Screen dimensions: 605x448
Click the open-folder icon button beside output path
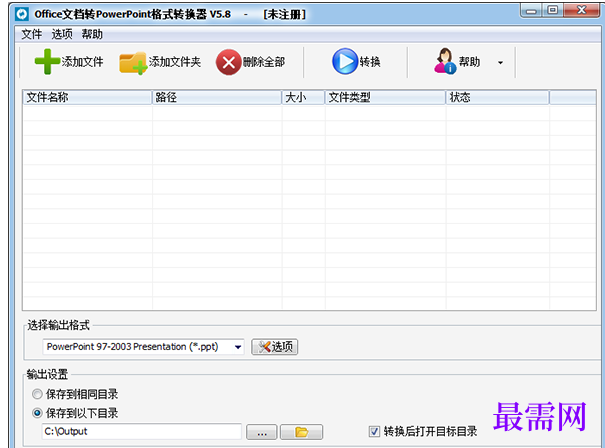[x=301, y=432]
